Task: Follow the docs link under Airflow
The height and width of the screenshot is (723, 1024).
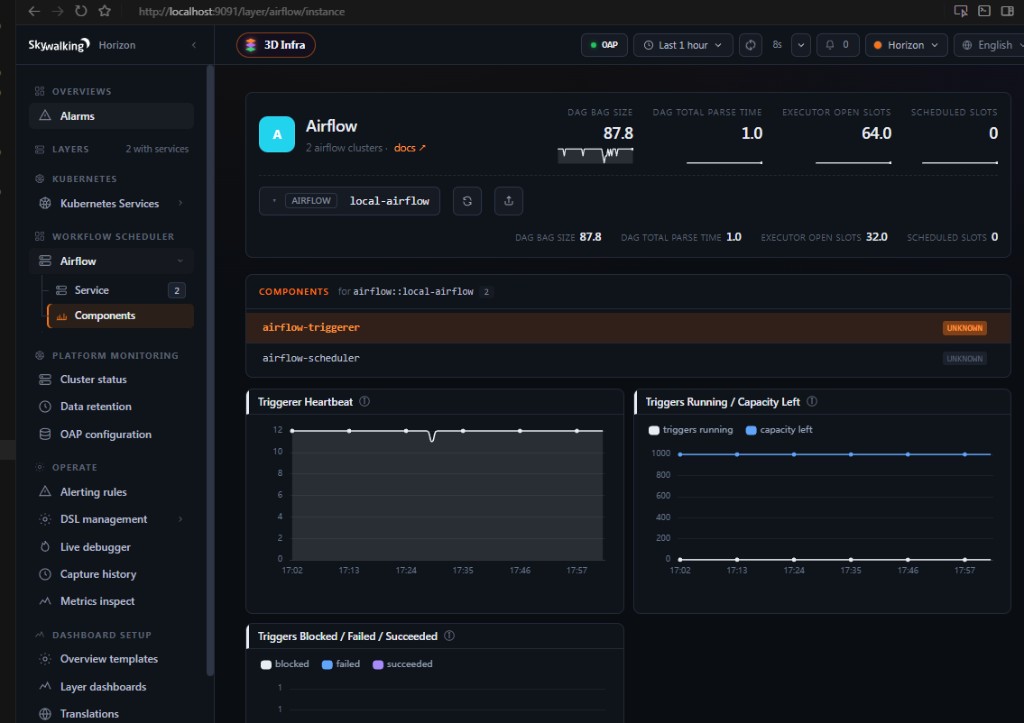Action: click(409, 148)
